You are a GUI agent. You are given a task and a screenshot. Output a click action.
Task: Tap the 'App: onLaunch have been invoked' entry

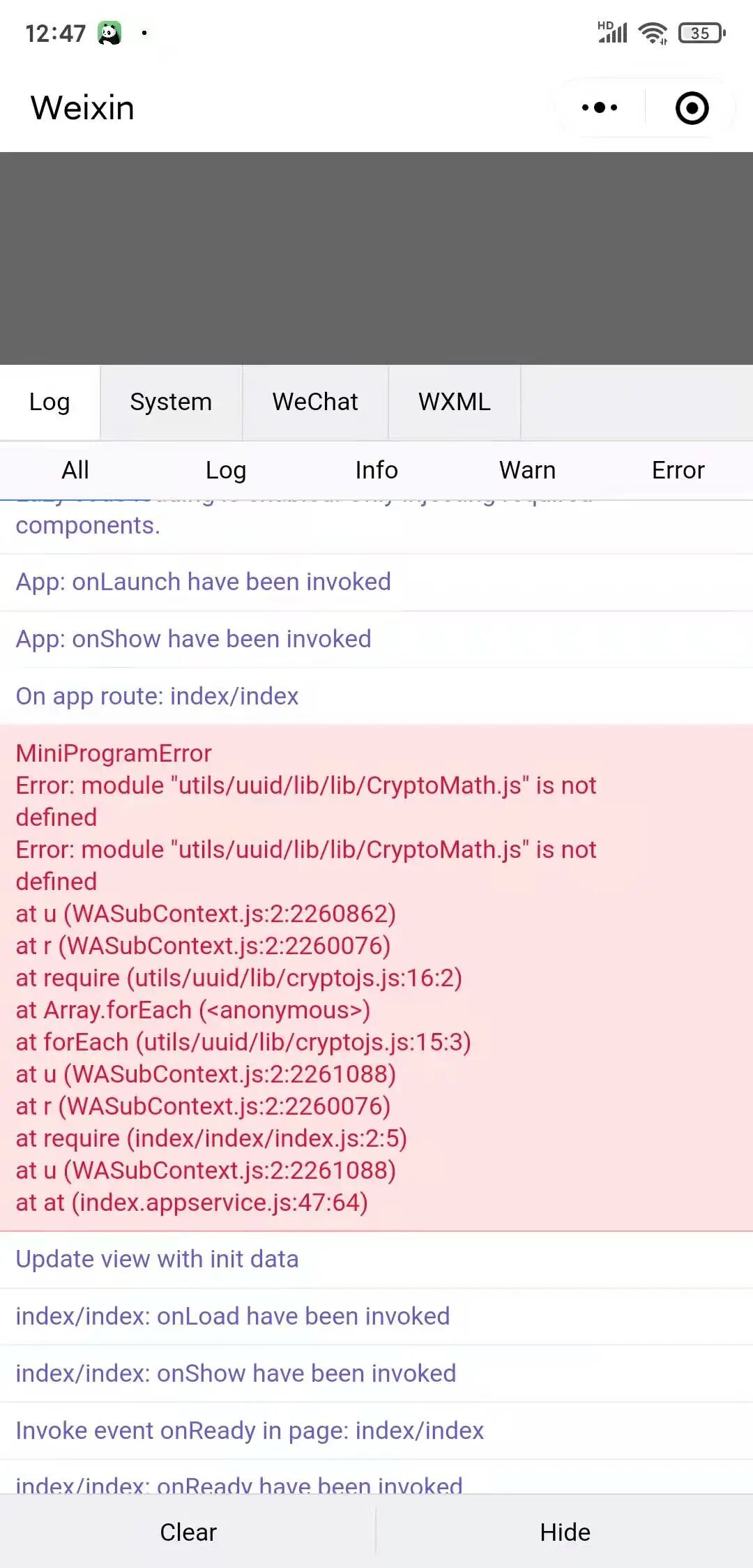tap(376, 582)
